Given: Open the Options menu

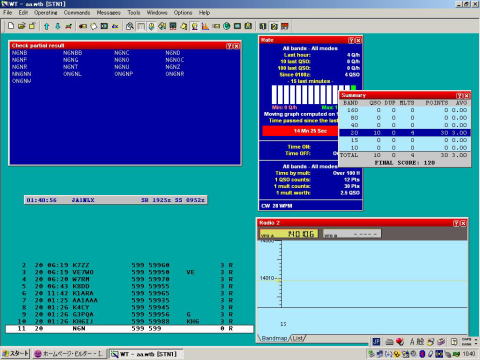Looking at the screenshot, I should [x=183, y=13].
